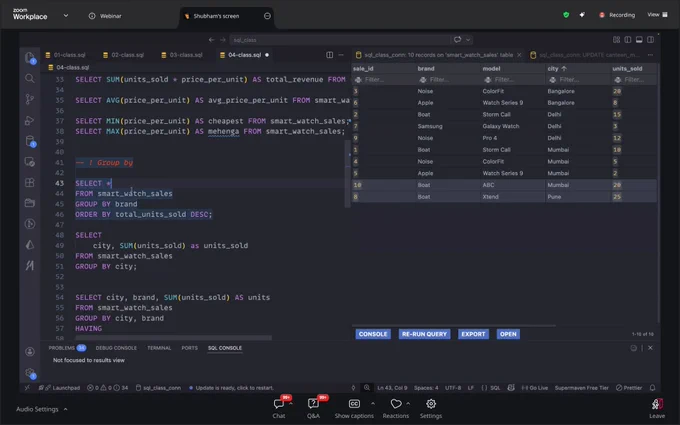
Task: Click the EXPORT button
Action: tap(473, 334)
